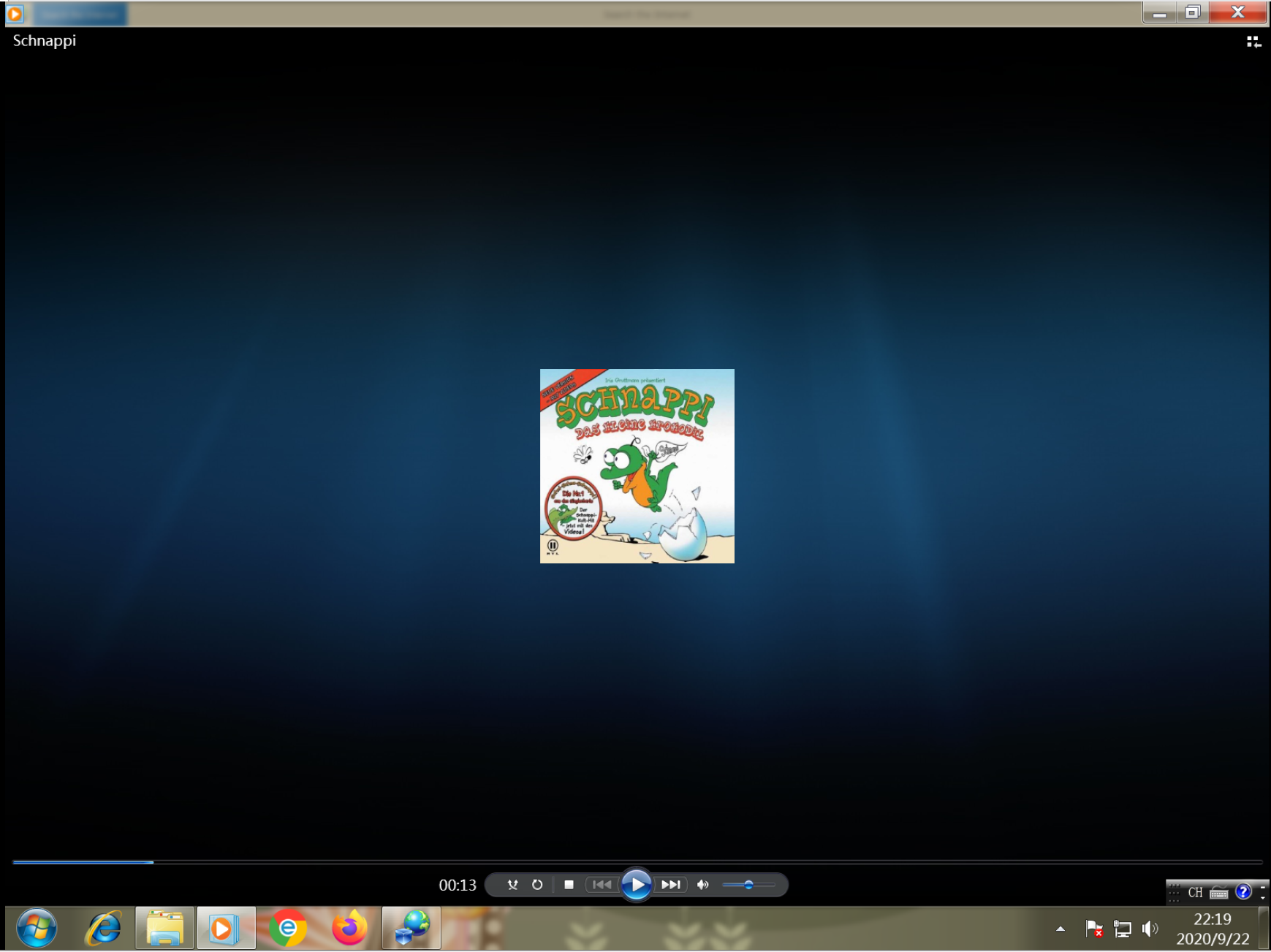
Task: Switch to Library view icon
Action: point(1253,42)
